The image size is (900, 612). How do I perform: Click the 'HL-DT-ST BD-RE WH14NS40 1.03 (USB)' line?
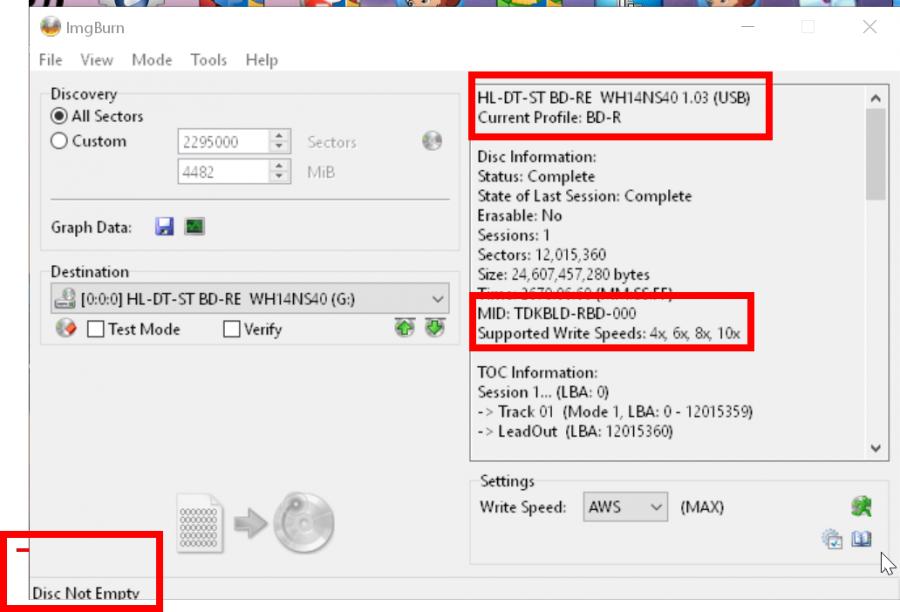(614, 98)
